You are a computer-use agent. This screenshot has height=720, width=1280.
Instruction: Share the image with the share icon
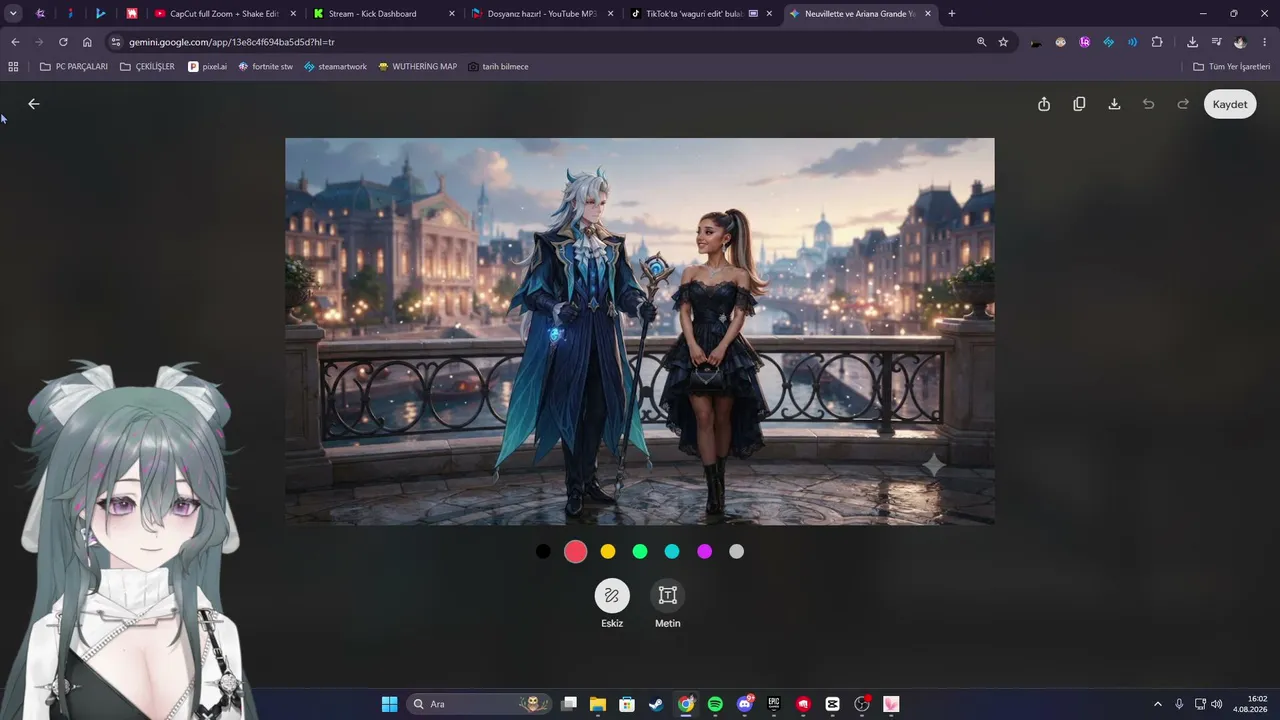1044,104
